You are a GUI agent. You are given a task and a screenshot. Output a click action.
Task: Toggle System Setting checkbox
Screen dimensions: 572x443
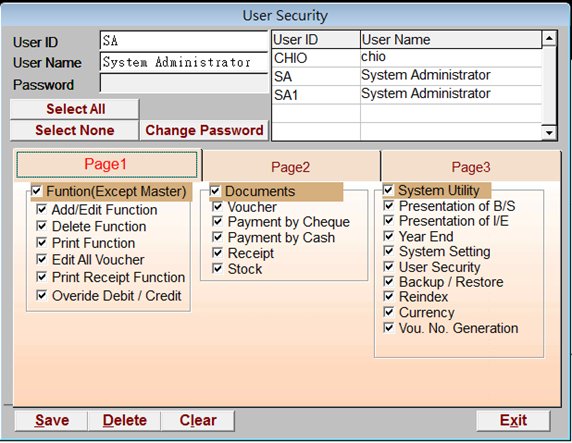(x=389, y=251)
